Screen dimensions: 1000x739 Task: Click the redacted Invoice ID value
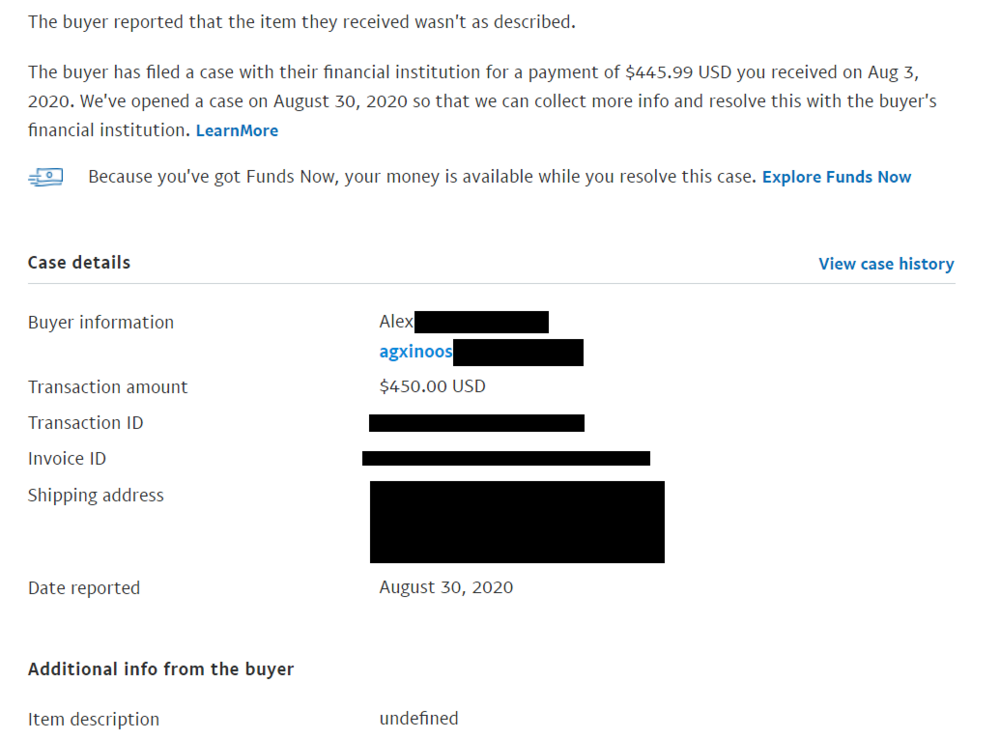506,458
